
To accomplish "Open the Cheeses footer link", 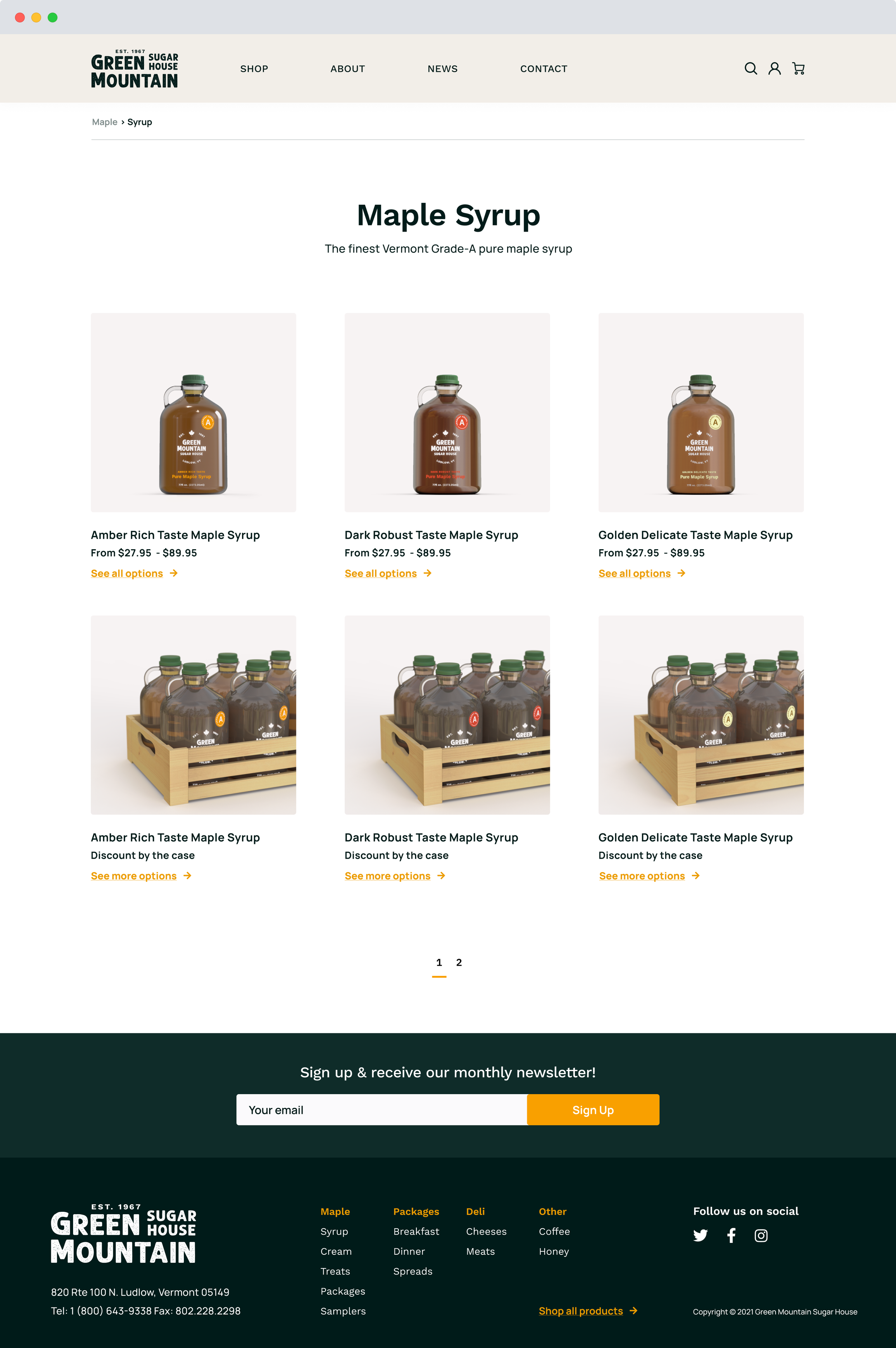I will pos(486,1231).
